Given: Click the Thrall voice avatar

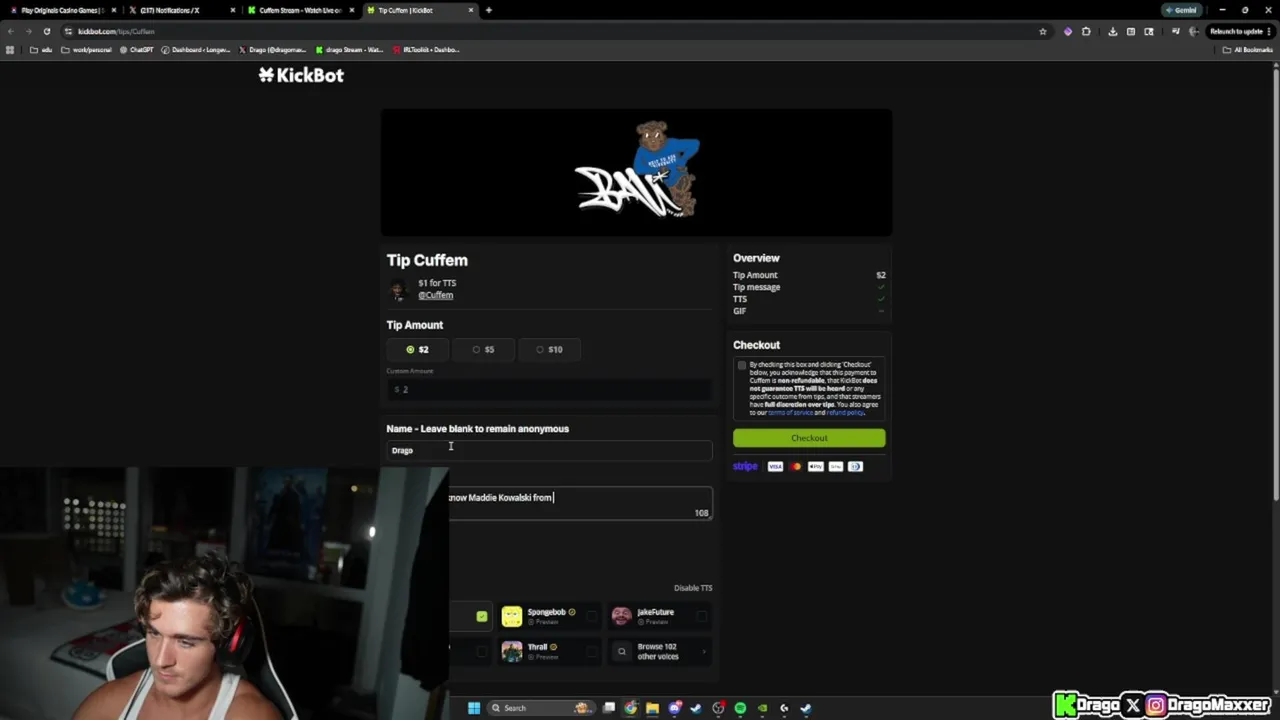Looking at the screenshot, I should tap(511, 651).
